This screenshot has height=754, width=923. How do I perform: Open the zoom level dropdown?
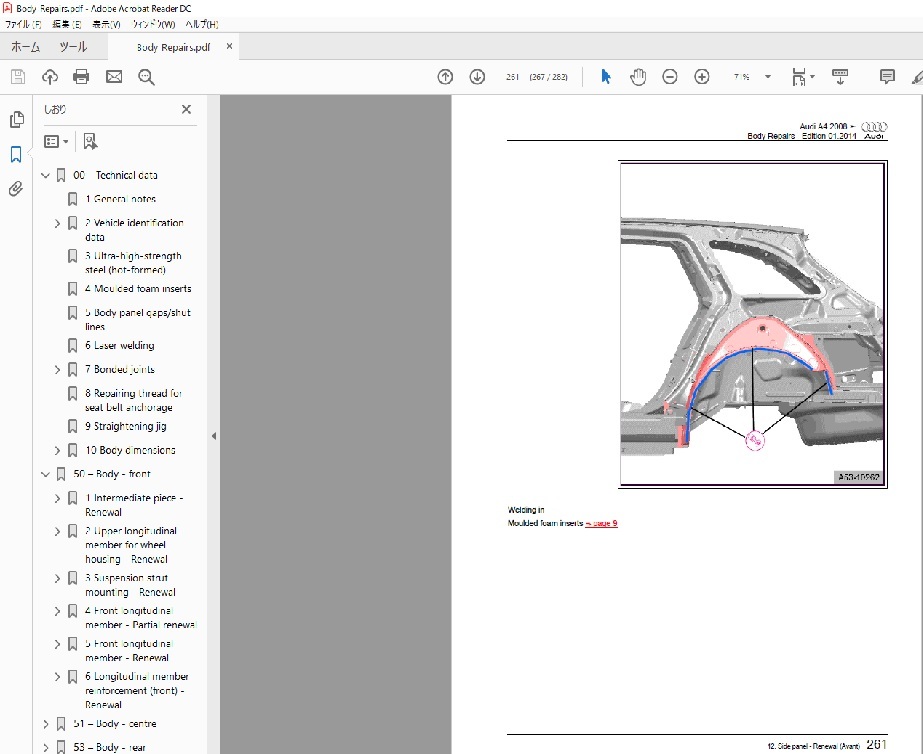click(767, 77)
